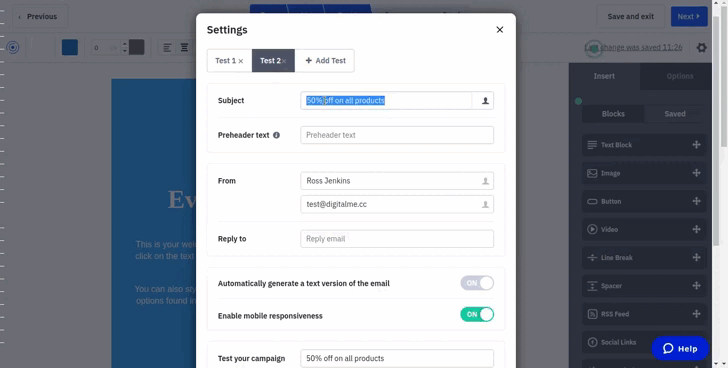Click the Video block play icon

click(x=592, y=229)
